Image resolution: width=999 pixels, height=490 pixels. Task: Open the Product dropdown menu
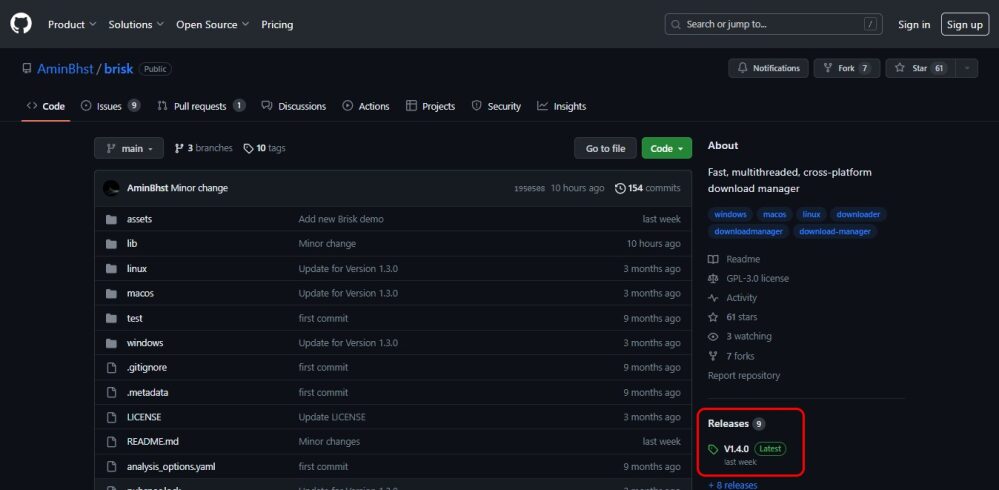click(x=72, y=24)
